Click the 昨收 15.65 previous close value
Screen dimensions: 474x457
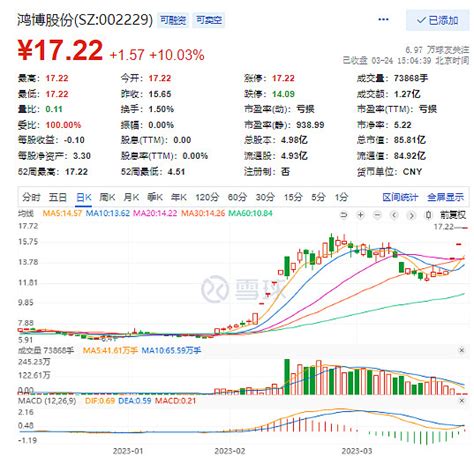tap(160, 94)
